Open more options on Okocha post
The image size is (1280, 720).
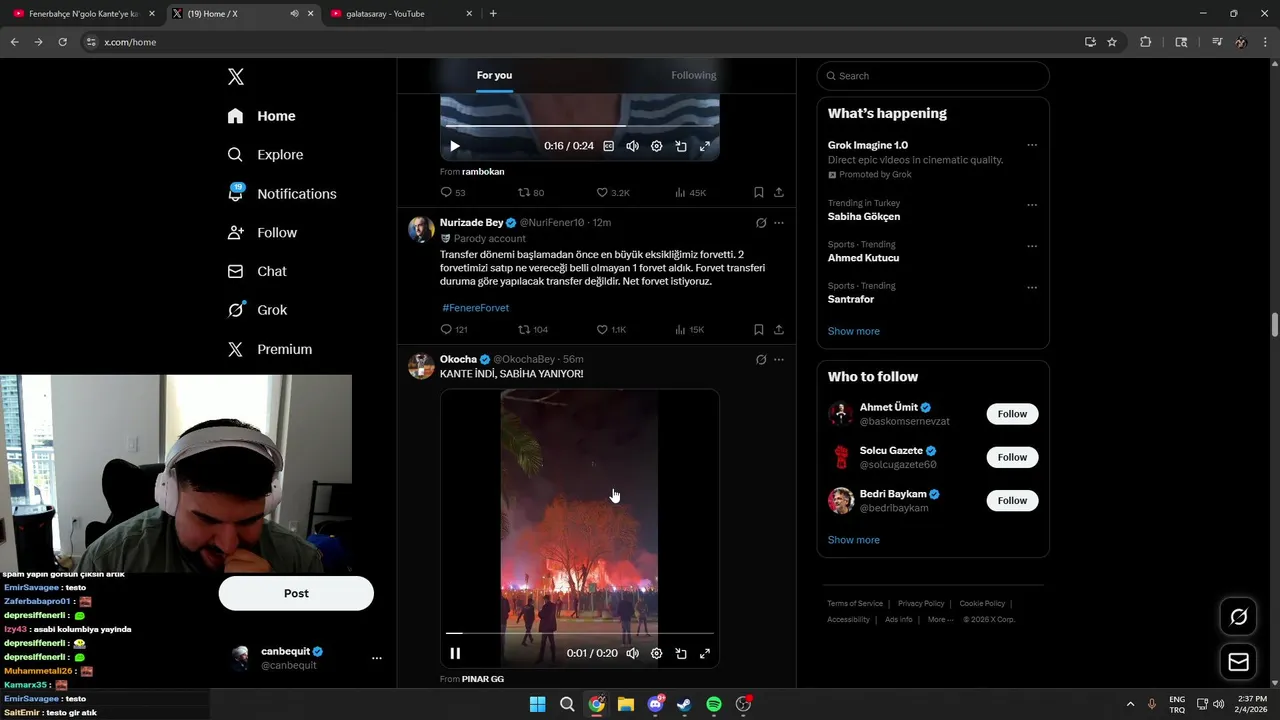coord(779,360)
